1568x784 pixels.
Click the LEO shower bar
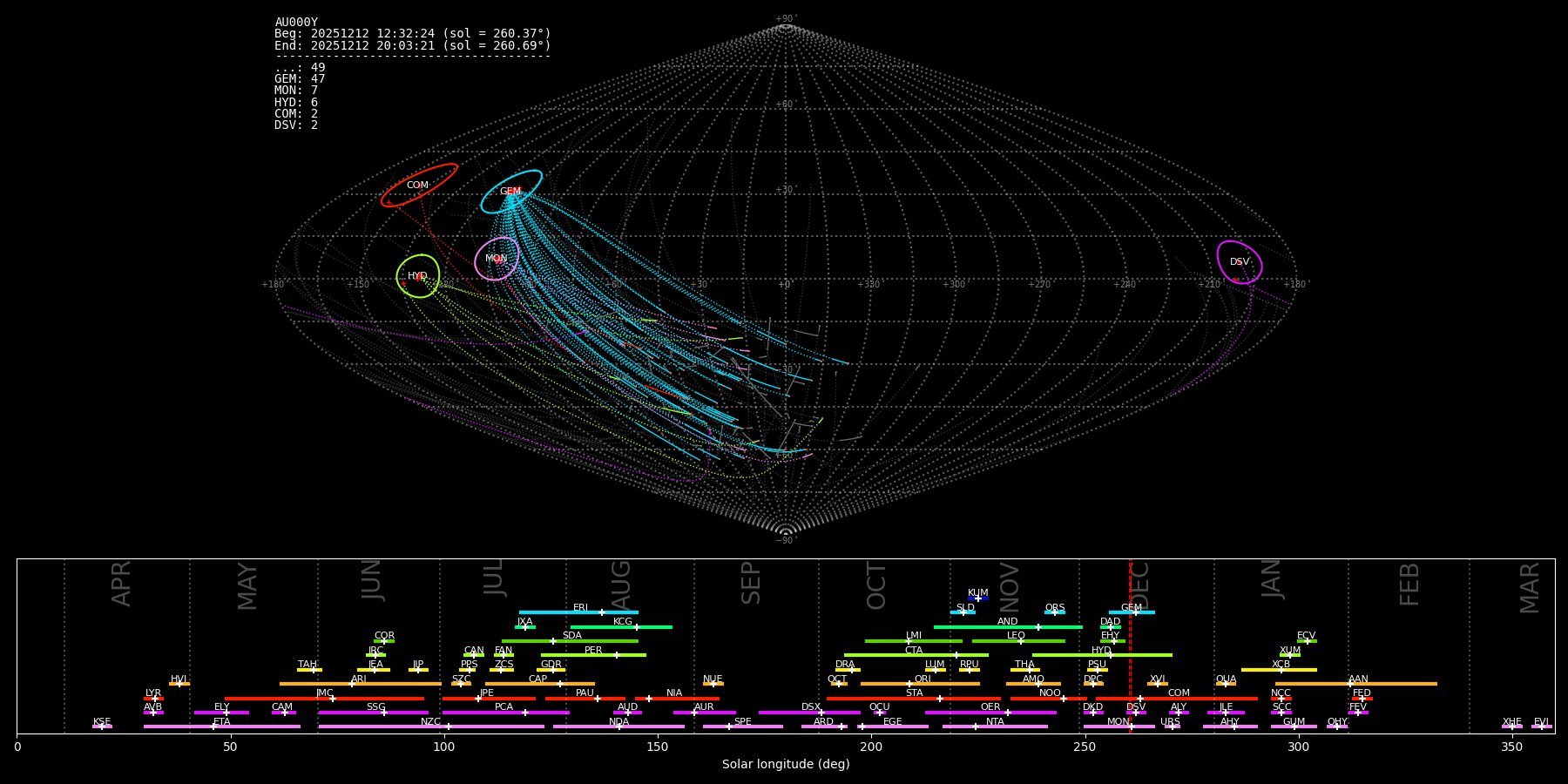click(x=1018, y=641)
